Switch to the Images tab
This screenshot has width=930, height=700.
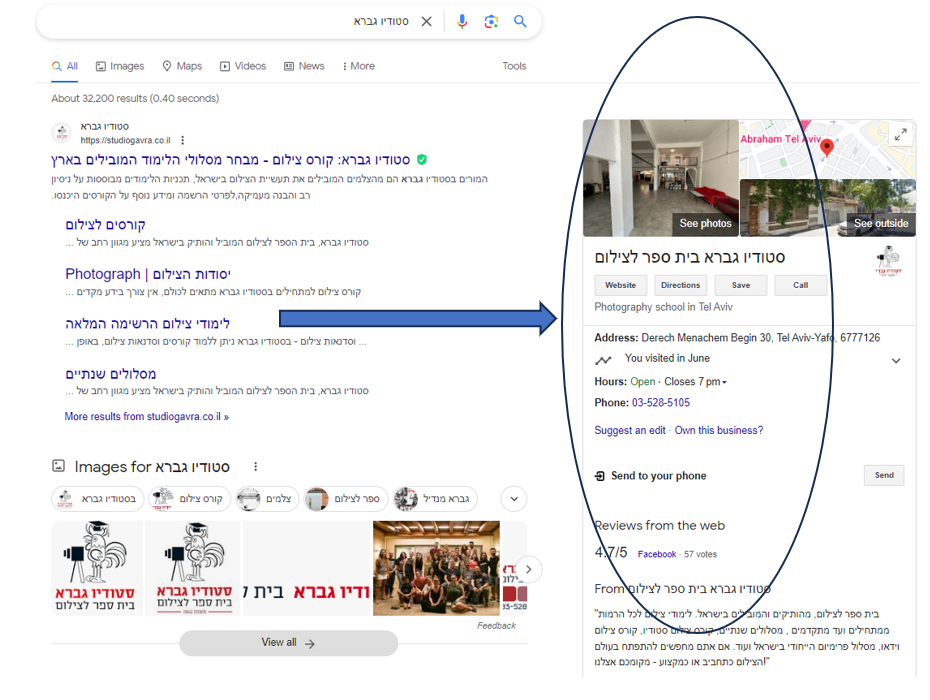(120, 66)
